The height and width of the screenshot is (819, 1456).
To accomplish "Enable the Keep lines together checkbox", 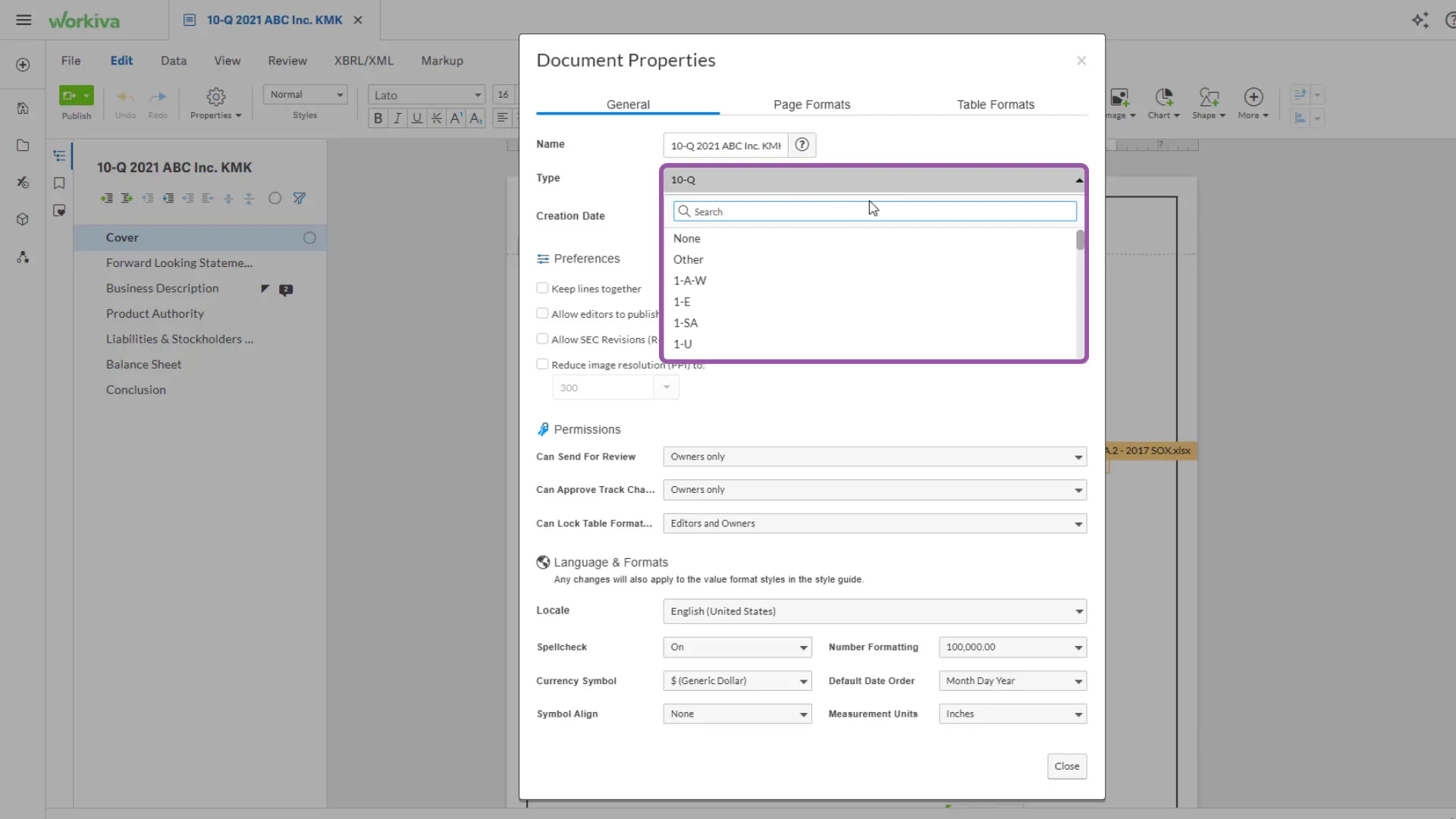I will tap(542, 288).
